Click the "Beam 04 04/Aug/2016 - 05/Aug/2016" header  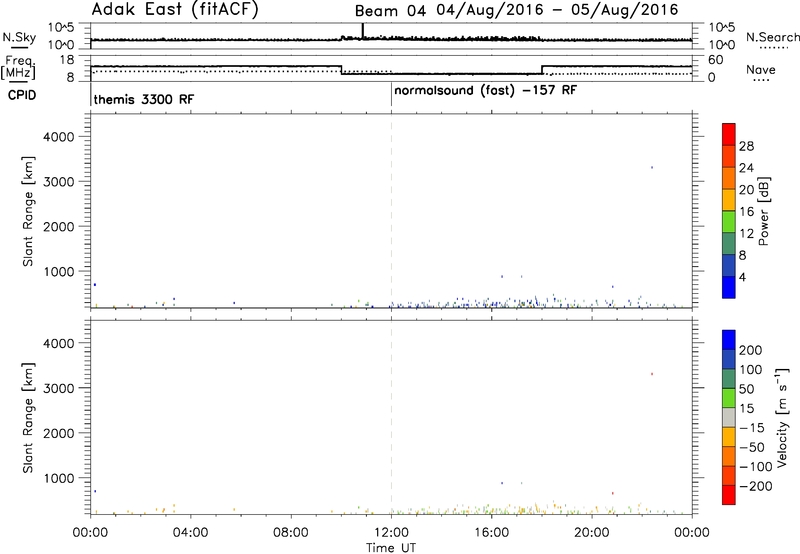[516, 10]
